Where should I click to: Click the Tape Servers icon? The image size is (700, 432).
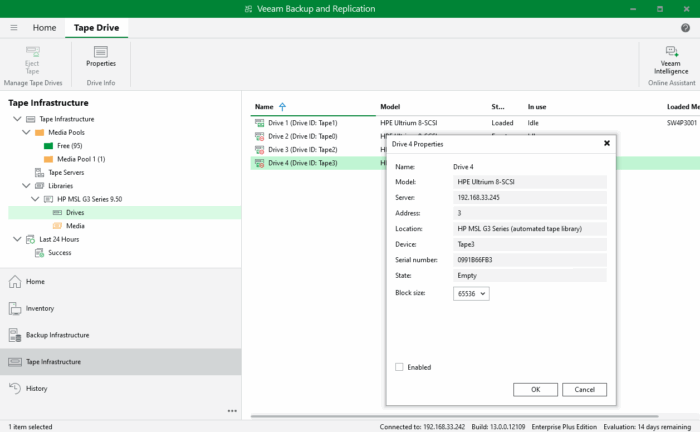tap(39, 173)
